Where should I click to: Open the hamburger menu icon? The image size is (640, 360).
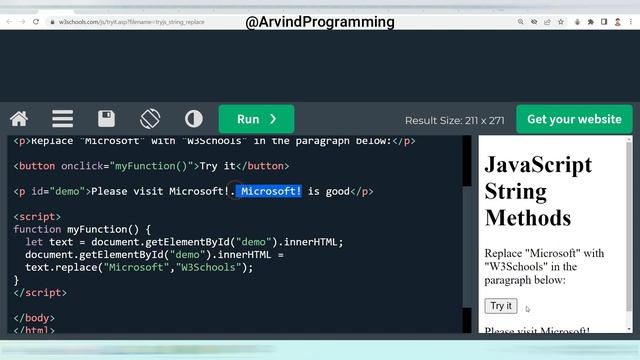[62, 119]
